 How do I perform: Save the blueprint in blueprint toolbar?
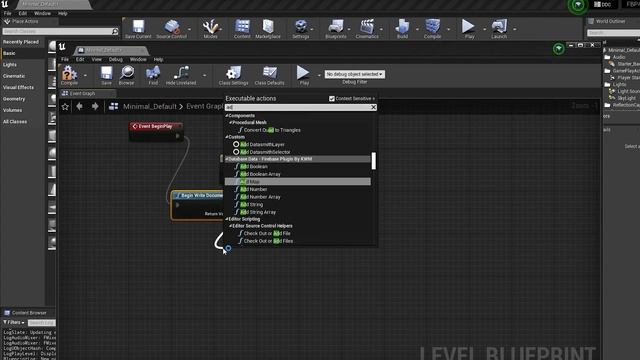(106, 76)
